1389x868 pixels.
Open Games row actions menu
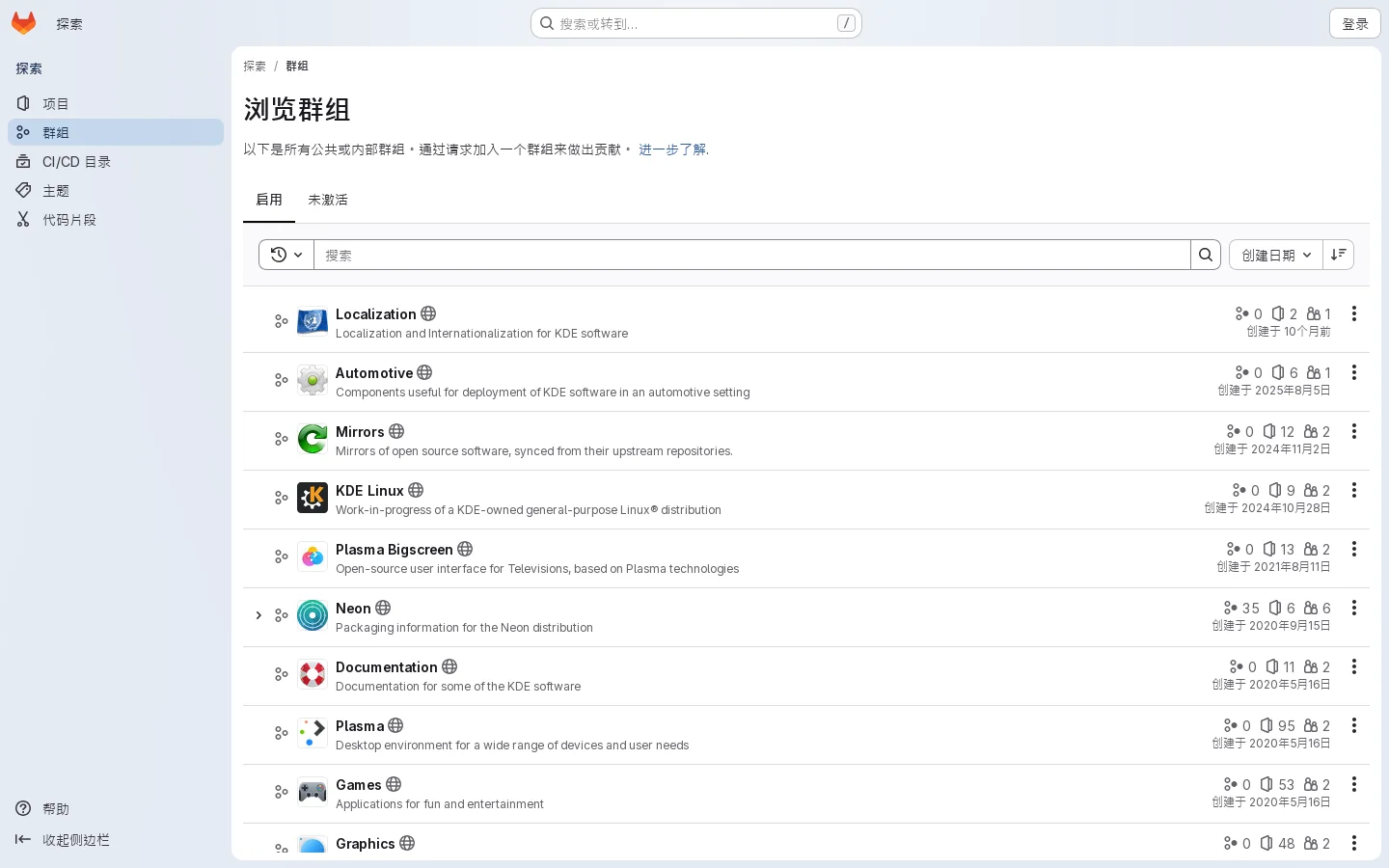(x=1354, y=784)
